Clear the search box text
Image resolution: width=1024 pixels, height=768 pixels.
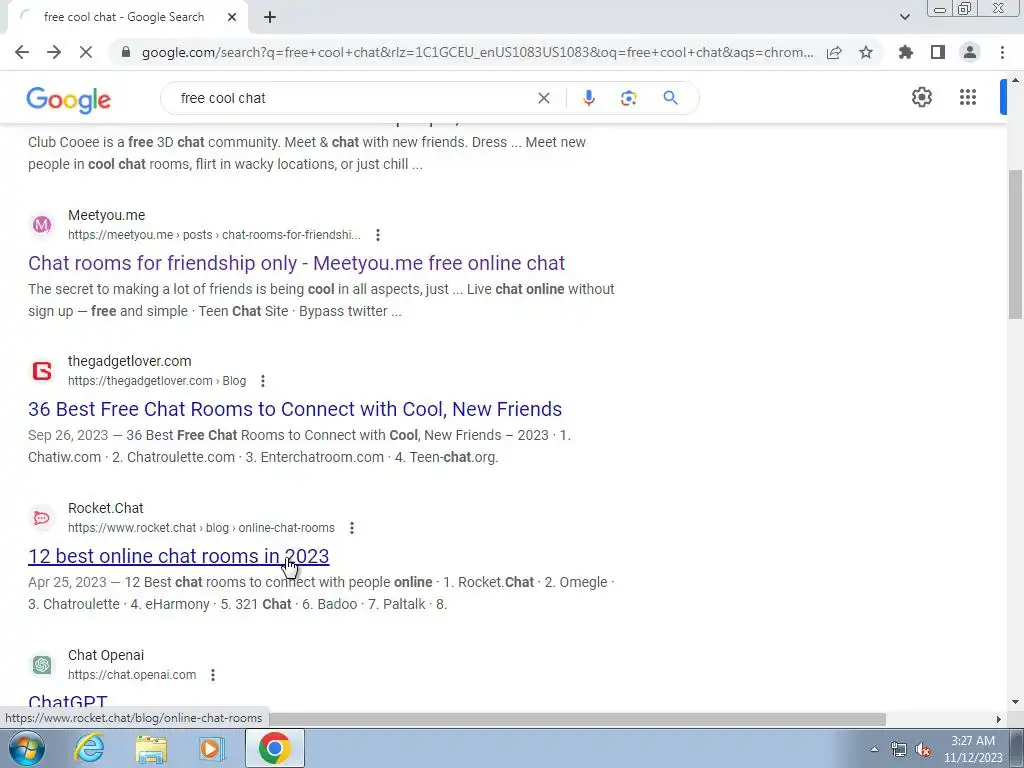coord(543,98)
